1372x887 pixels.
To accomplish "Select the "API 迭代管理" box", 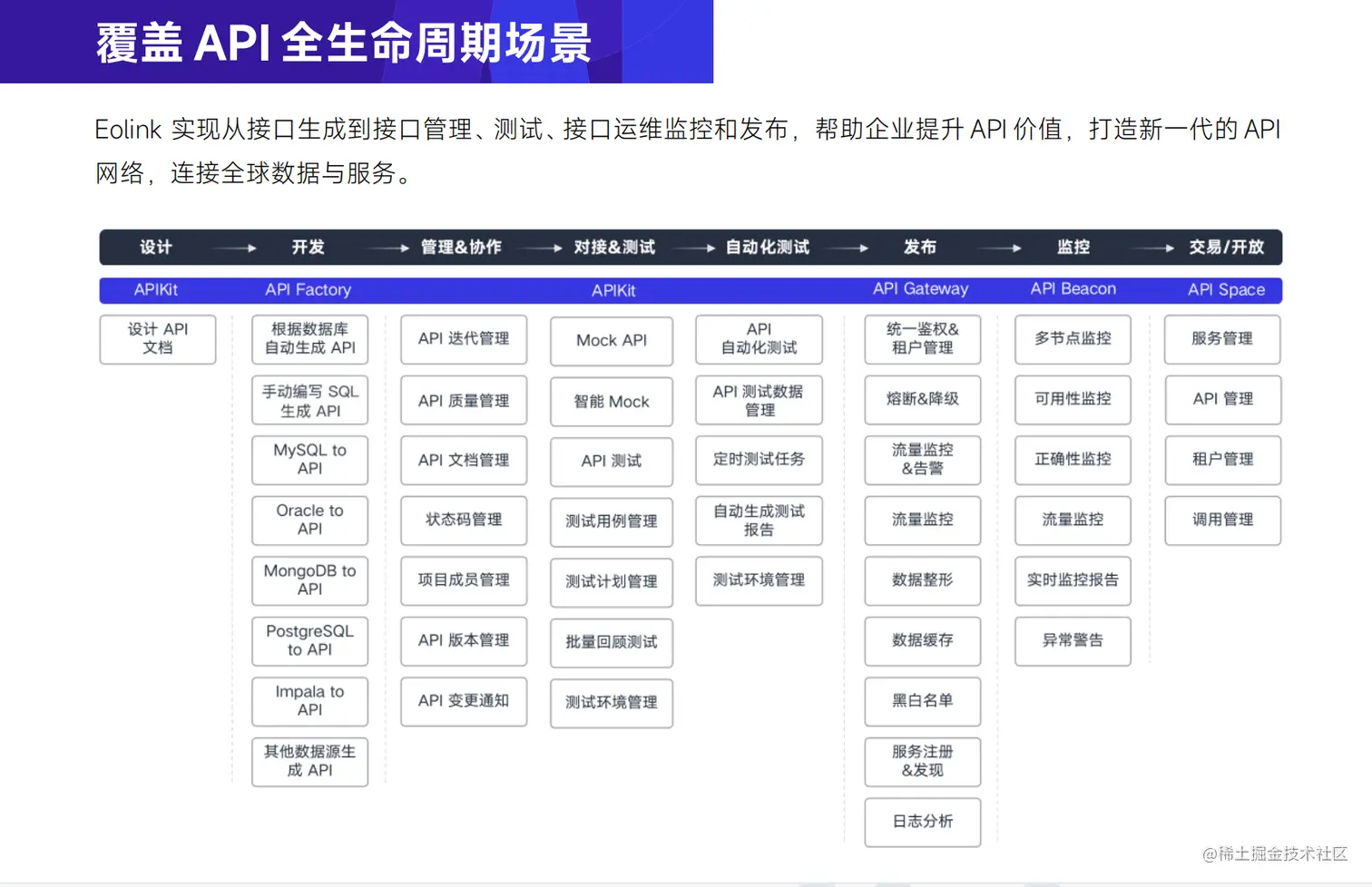I will click(464, 339).
